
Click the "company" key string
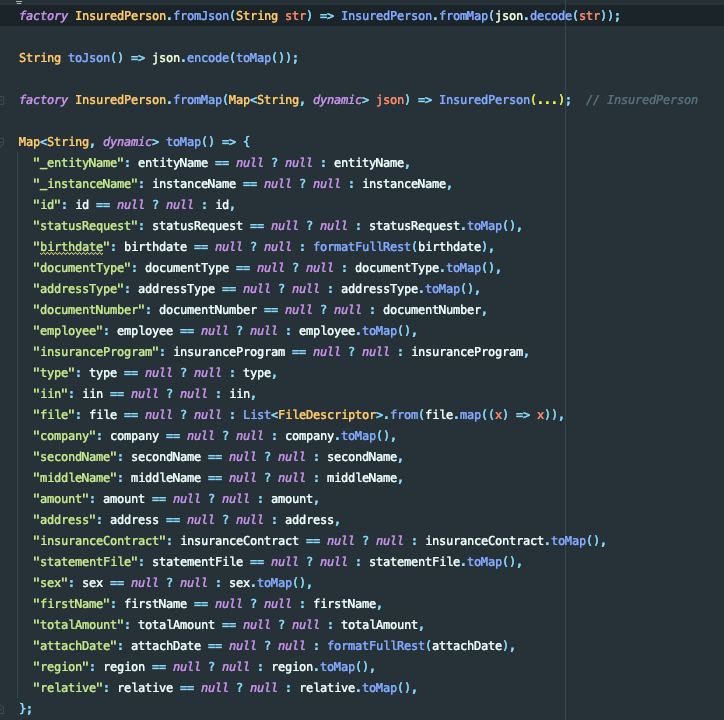tap(64, 436)
